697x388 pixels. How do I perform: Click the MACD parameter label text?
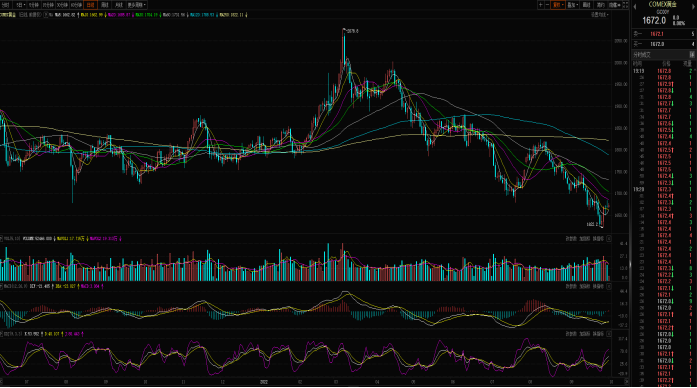[16, 286]
